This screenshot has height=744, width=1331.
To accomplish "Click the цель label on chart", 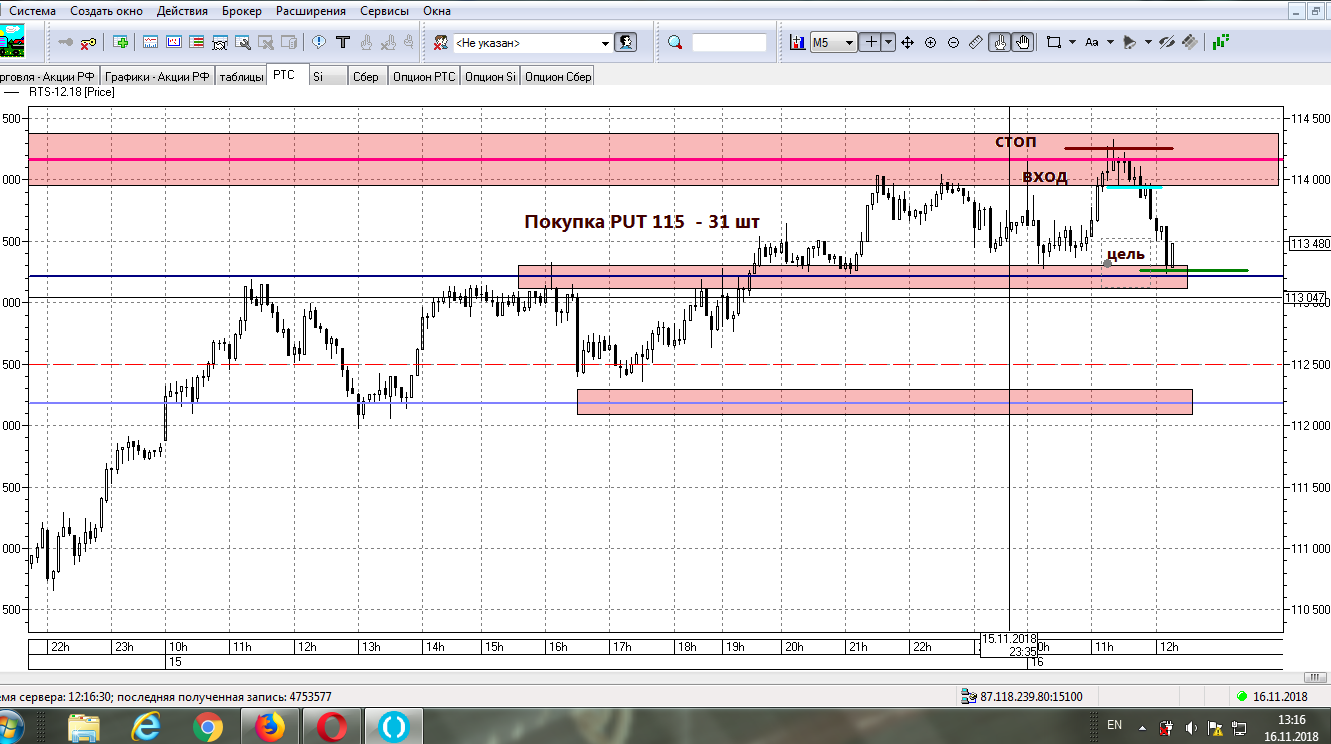I will [x=1126, y=254].
